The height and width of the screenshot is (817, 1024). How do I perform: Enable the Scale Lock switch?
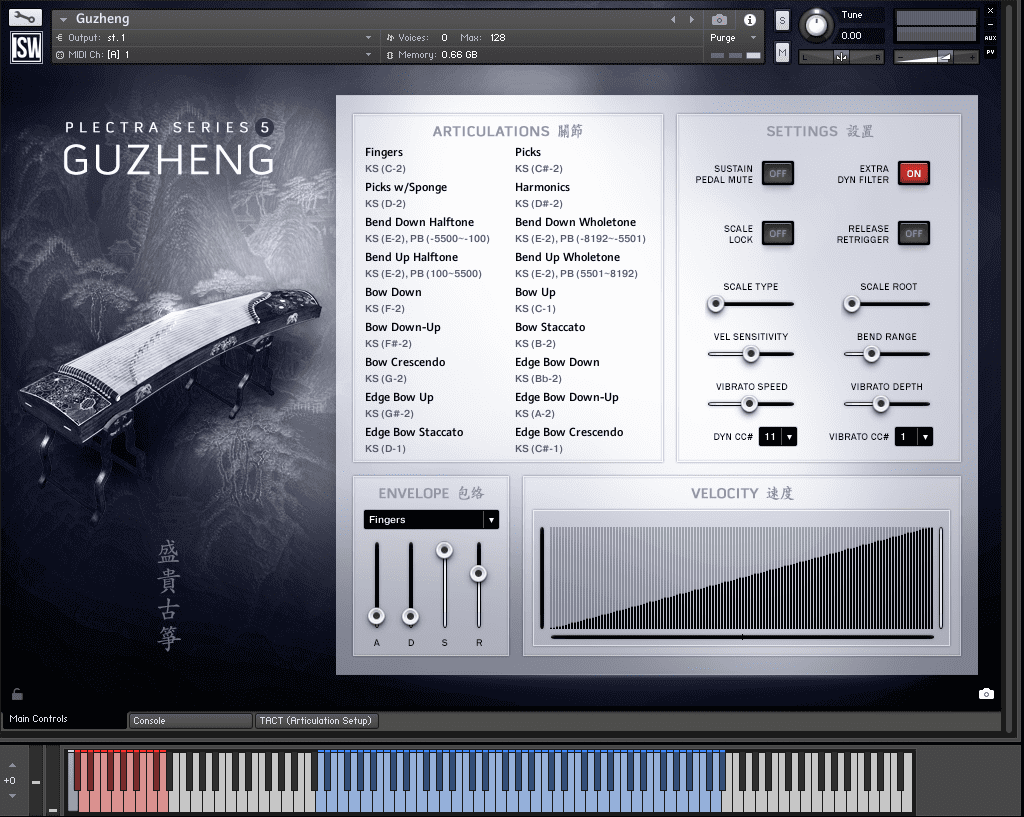(778, 234)
